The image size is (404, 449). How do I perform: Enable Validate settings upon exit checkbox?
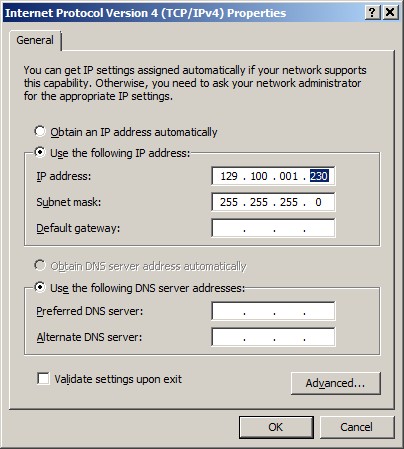click(43, 379)
